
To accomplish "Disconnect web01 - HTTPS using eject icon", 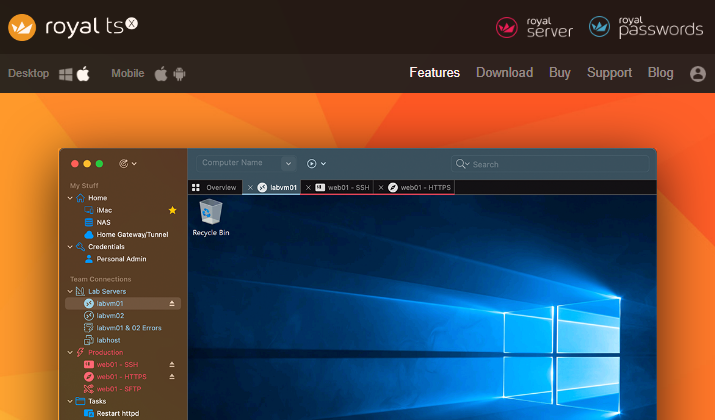I will tap(172, 377).
